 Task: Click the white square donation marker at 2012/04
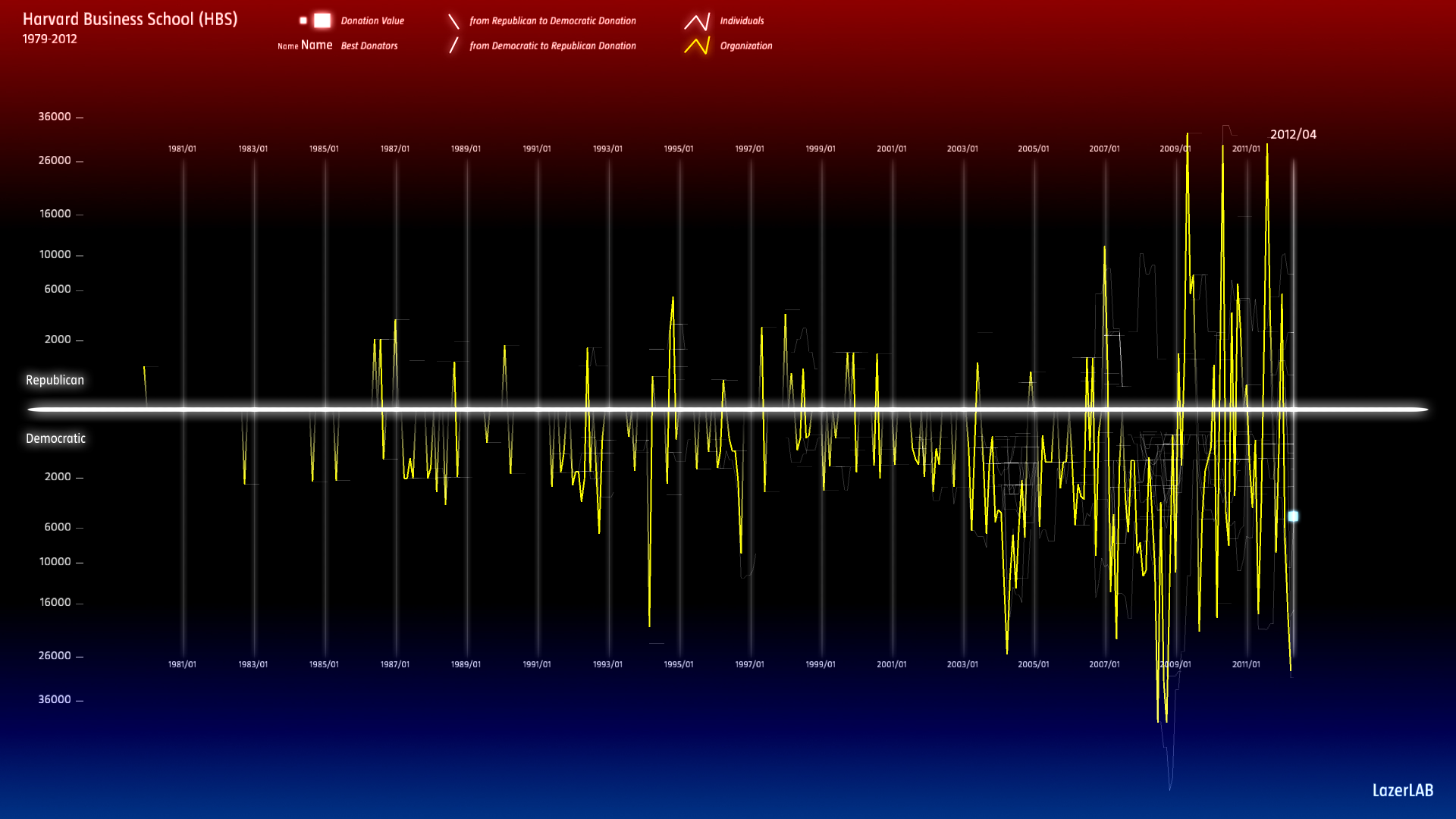pyautogui.click(x=1293, y=516)
